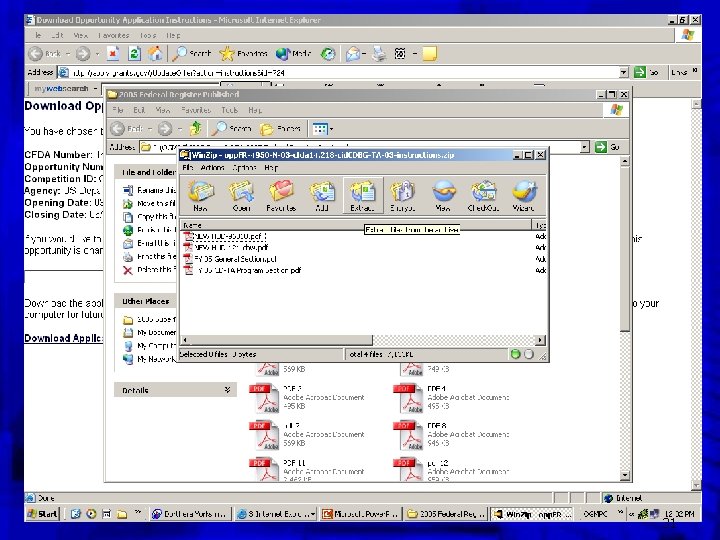Click Mail icon in Internet Explorer toolbar

tap(353, 54)
